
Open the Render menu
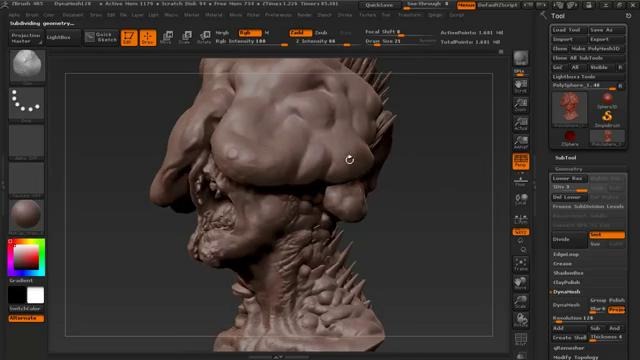(x=304, y=15)
